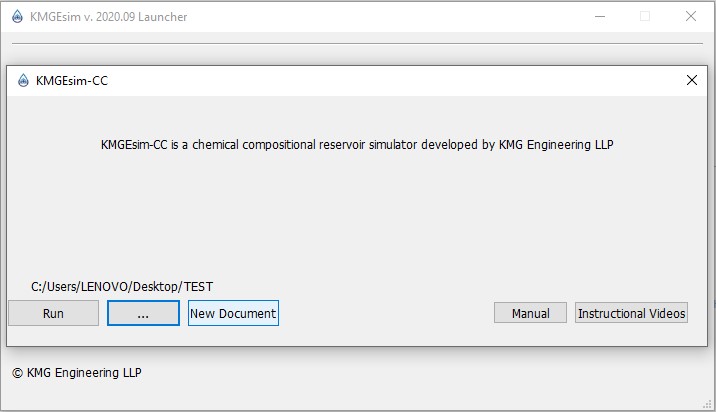Close the KMGEsim Launcher window
716x412 pixels.
point(691,16)
